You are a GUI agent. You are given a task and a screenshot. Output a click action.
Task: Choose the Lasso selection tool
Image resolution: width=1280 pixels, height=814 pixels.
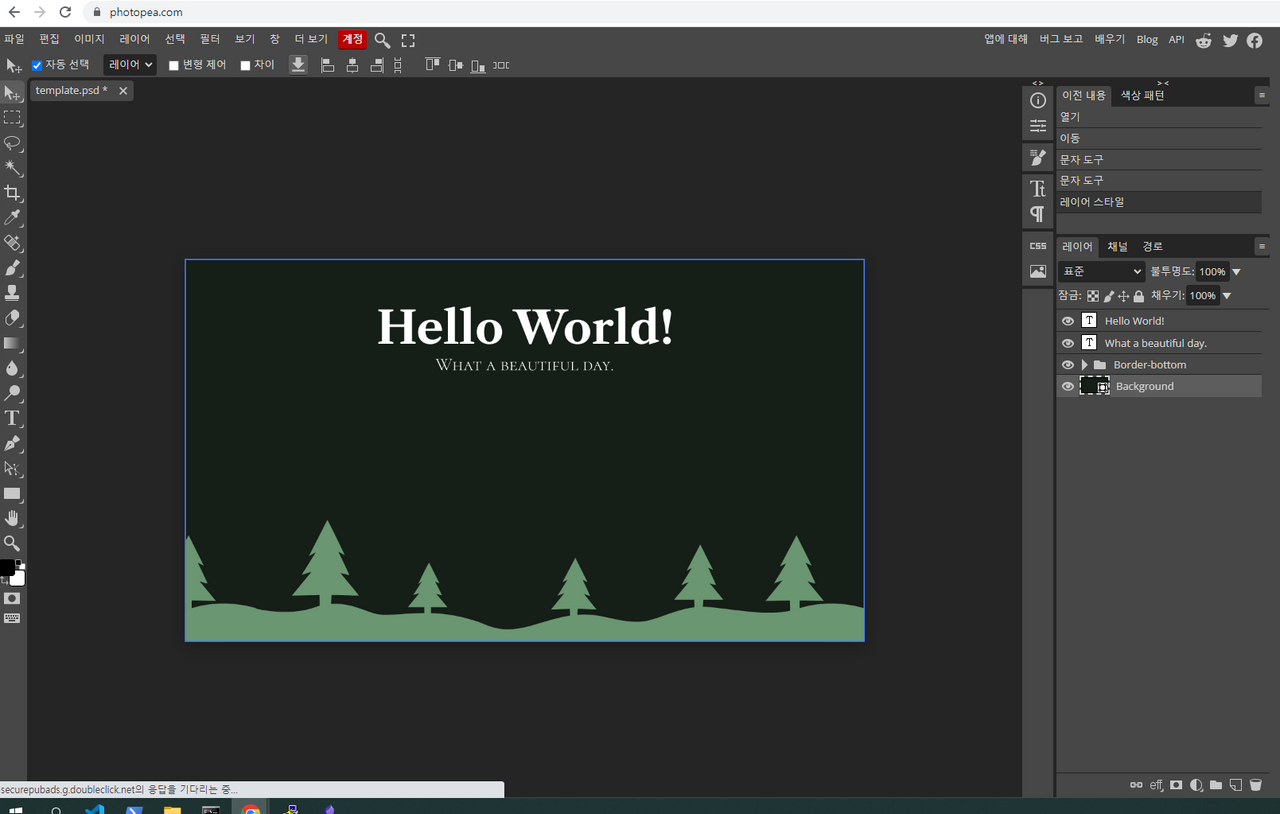coord(12,143)
